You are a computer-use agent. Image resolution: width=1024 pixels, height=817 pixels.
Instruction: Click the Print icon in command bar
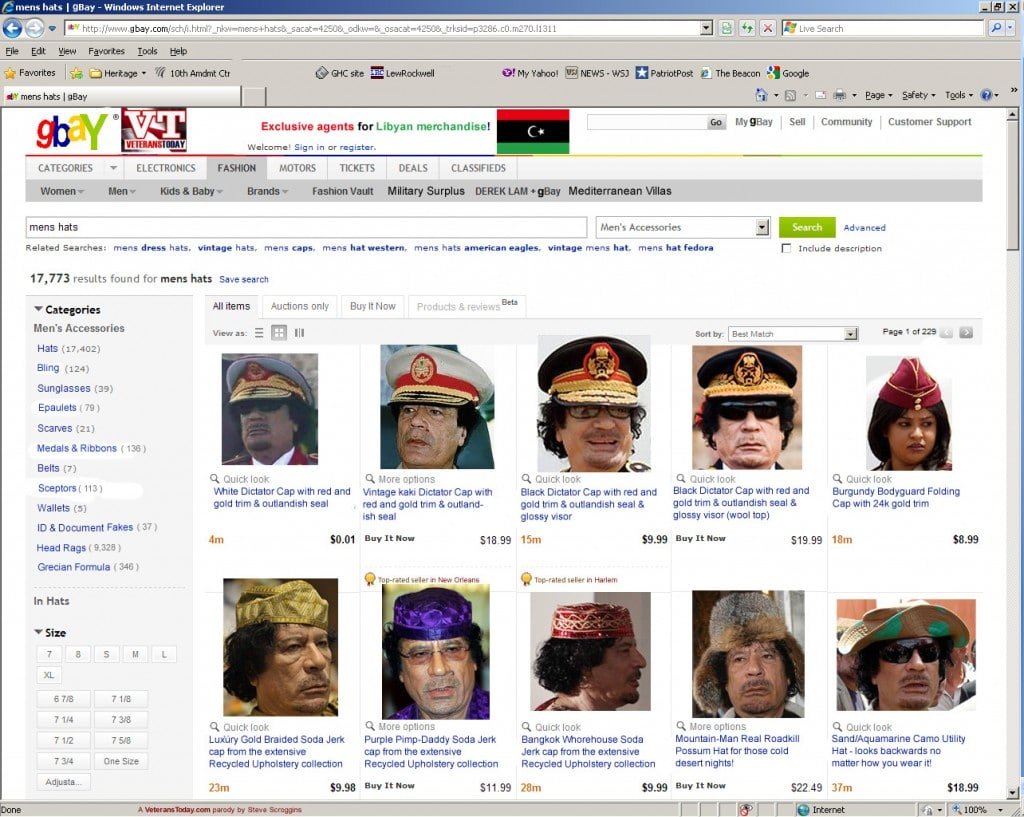tap(840, 95)
